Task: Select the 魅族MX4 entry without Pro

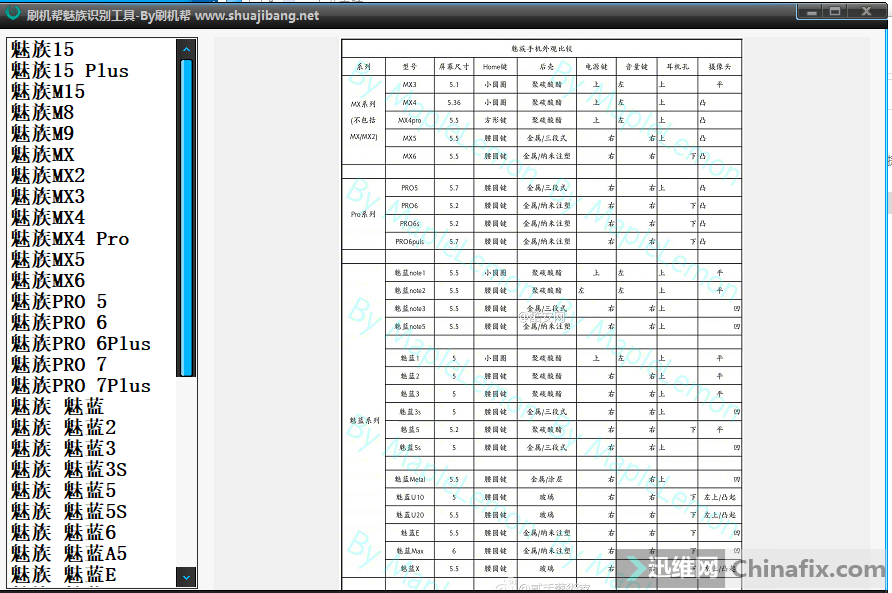Action: coord(48,218)
